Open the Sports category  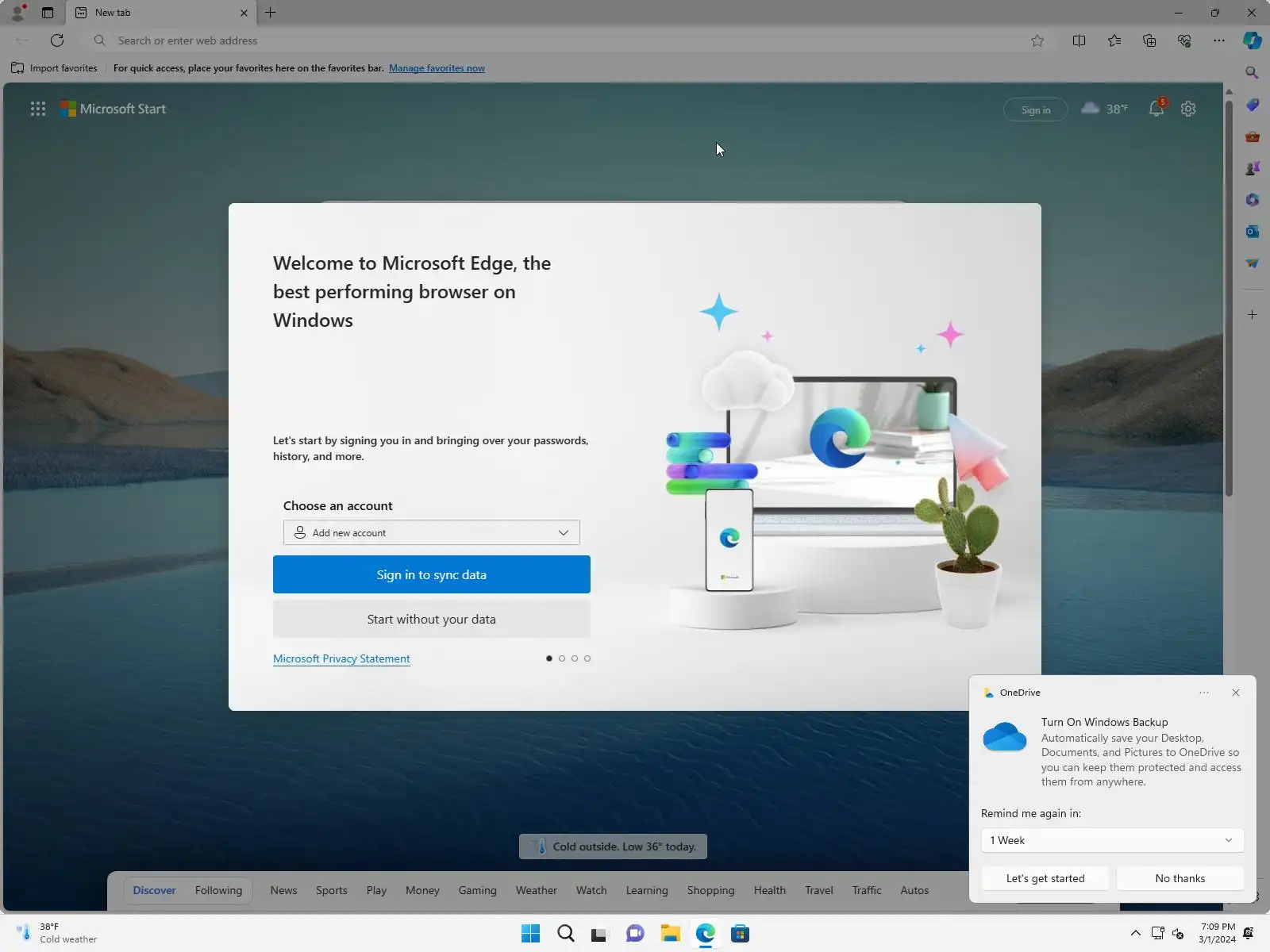(x=332, y=890)
